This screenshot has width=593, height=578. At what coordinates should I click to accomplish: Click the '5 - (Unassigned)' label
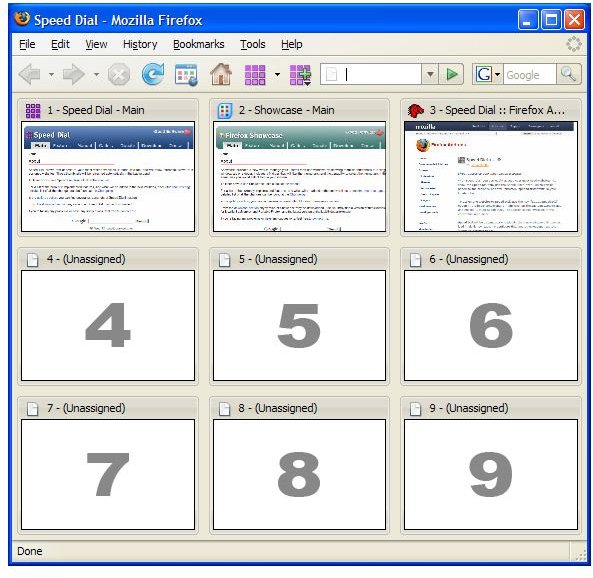pyautogui.click(x=278, y=259)
